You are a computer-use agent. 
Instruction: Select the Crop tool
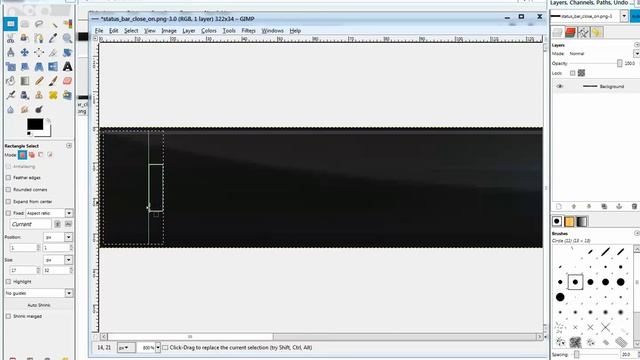(53, 52)
